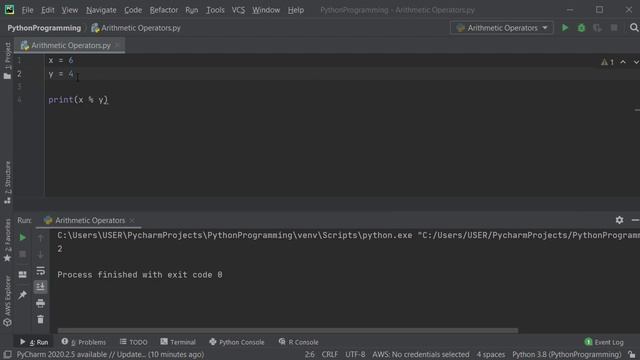This screenshot has width=640, height=360.
Task: Open the Help menu
Action: click(x=296, y=10)
